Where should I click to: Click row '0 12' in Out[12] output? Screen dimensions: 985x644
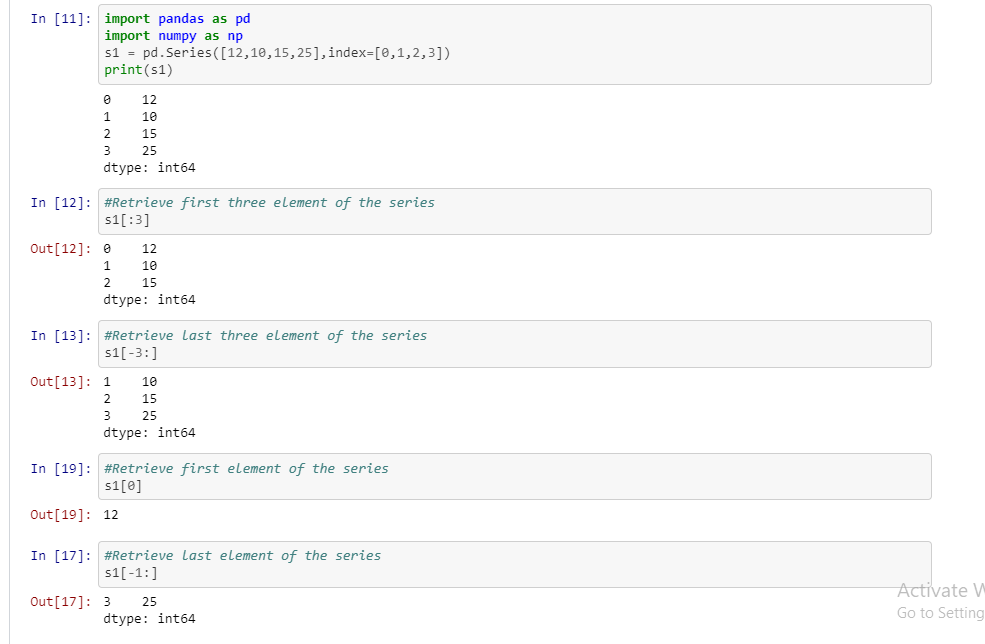tap(130, 249)
